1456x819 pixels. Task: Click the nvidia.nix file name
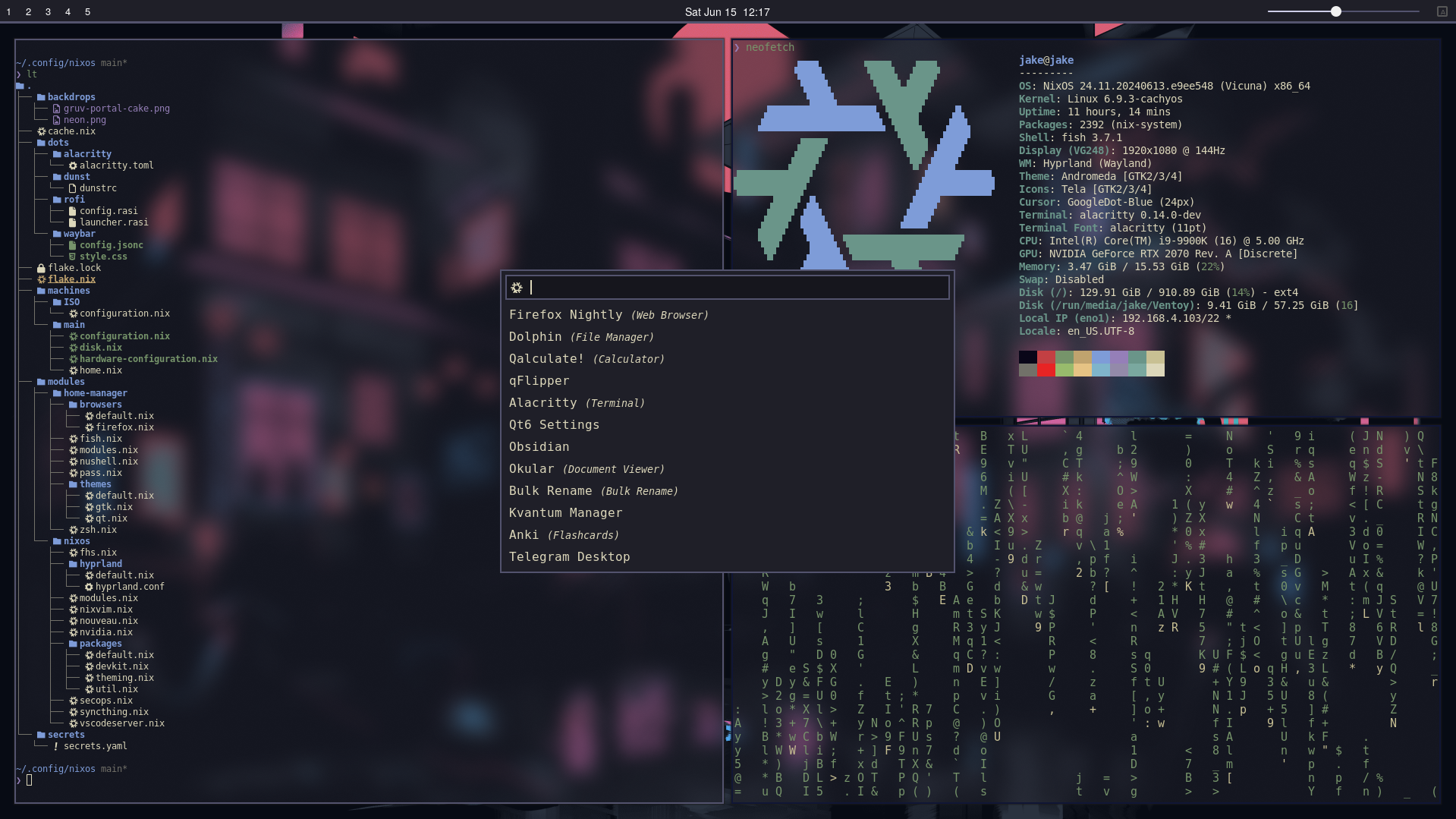106,632
